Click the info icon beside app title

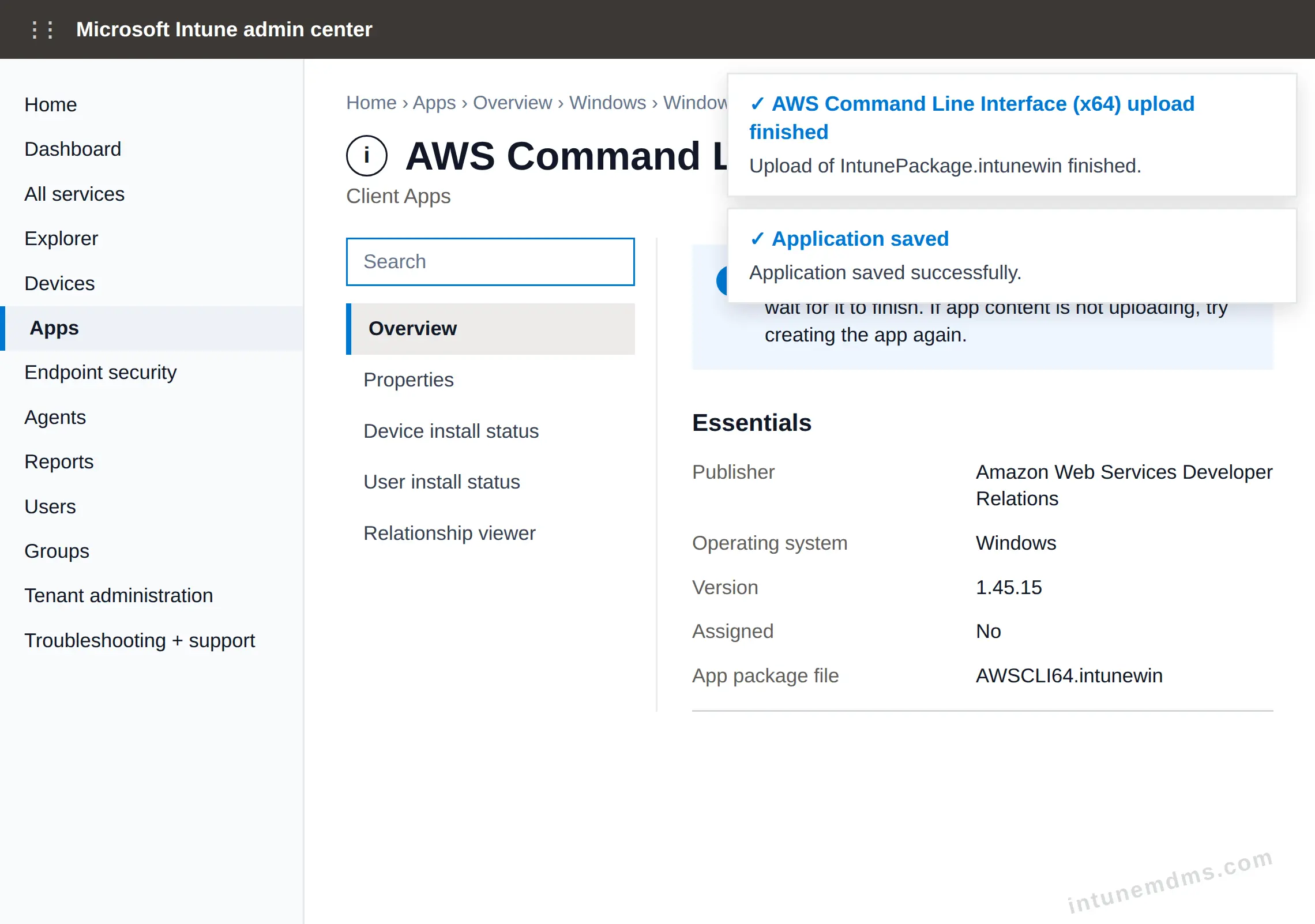coord(366,156)
